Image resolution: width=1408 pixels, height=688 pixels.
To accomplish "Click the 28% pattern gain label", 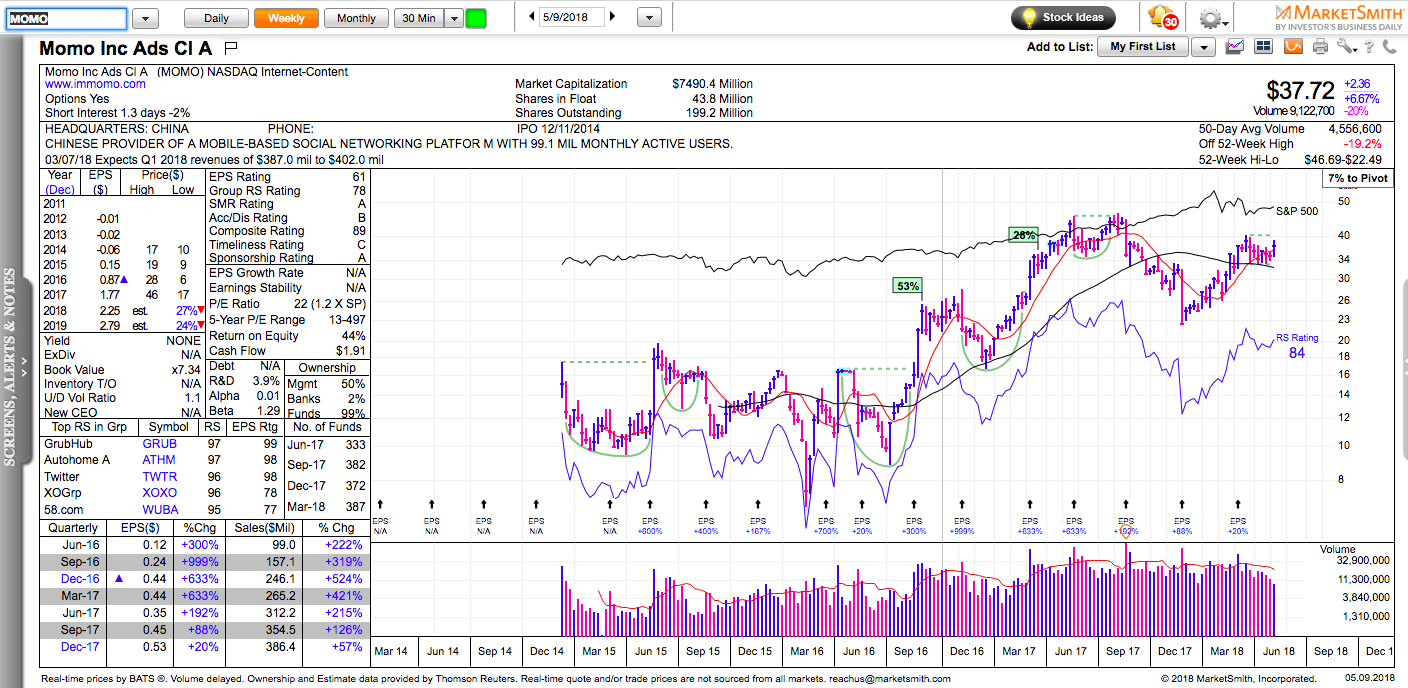I will click(1023, 235).
